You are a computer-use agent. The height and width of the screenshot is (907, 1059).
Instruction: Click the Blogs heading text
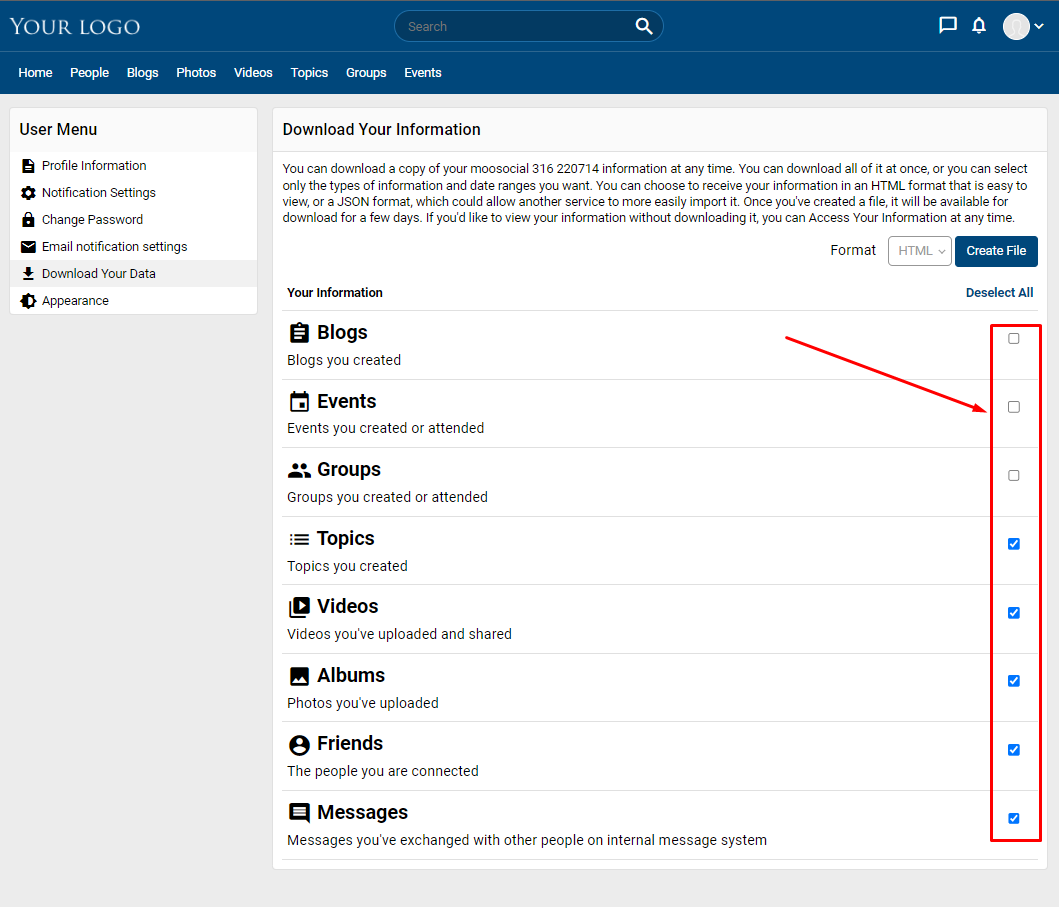342,332
